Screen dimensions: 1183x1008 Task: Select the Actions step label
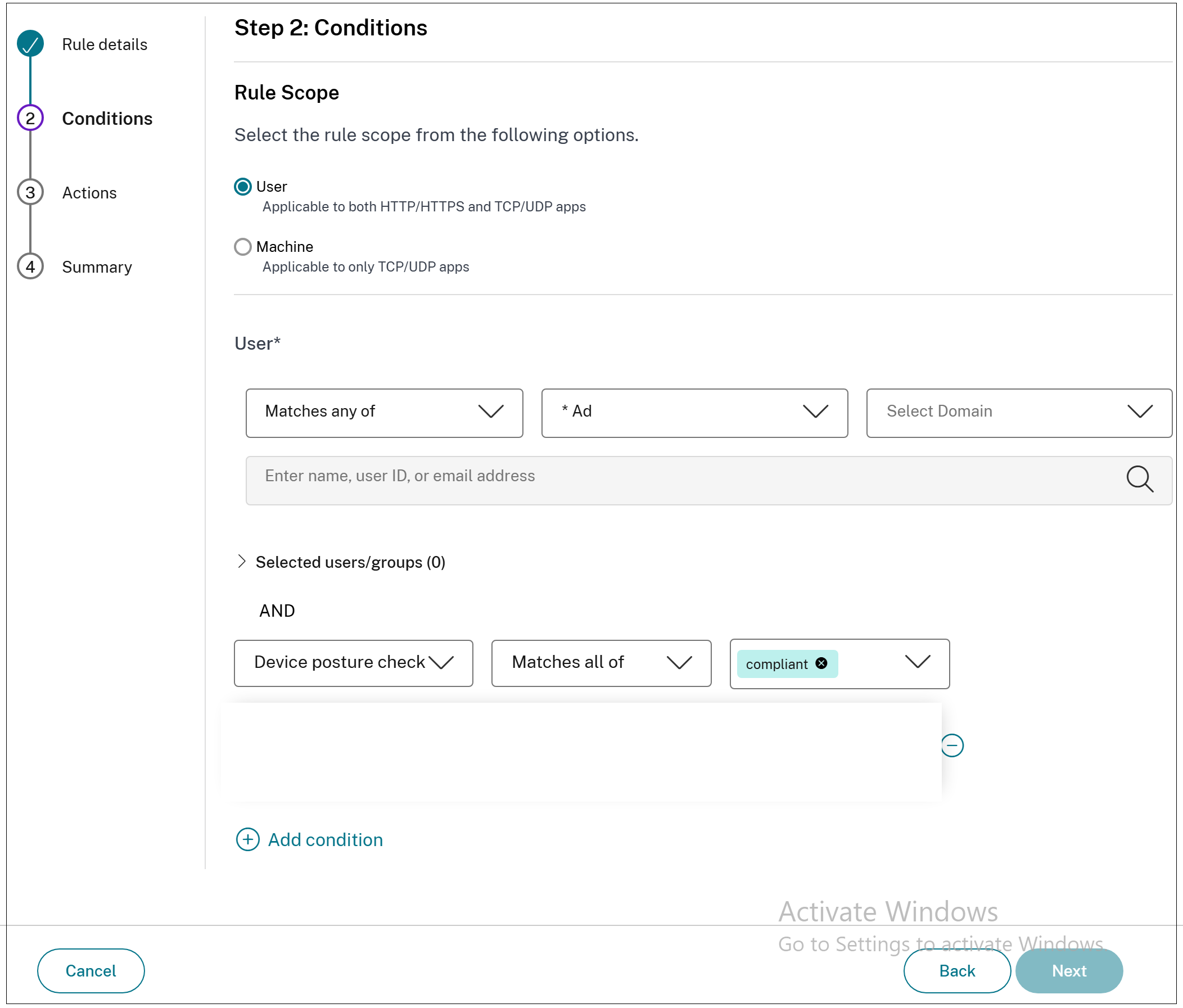click(89, 193)
